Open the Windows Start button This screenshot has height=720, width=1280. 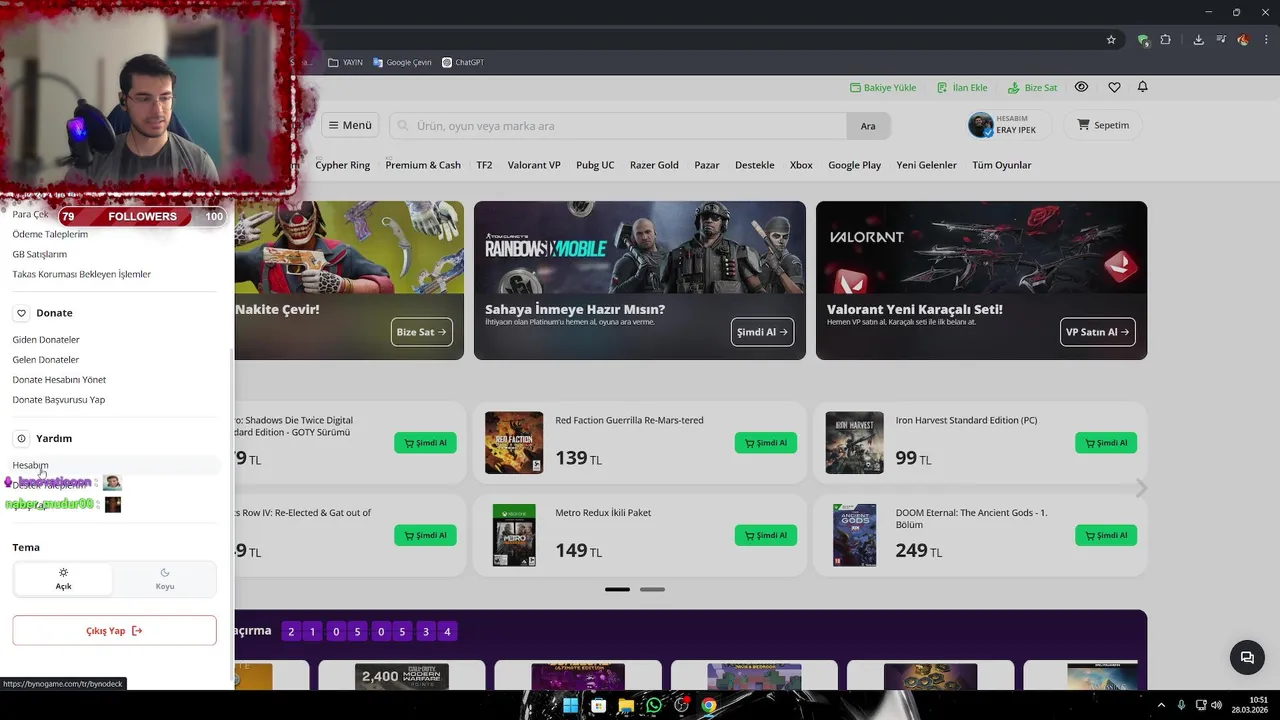point(570,705)
